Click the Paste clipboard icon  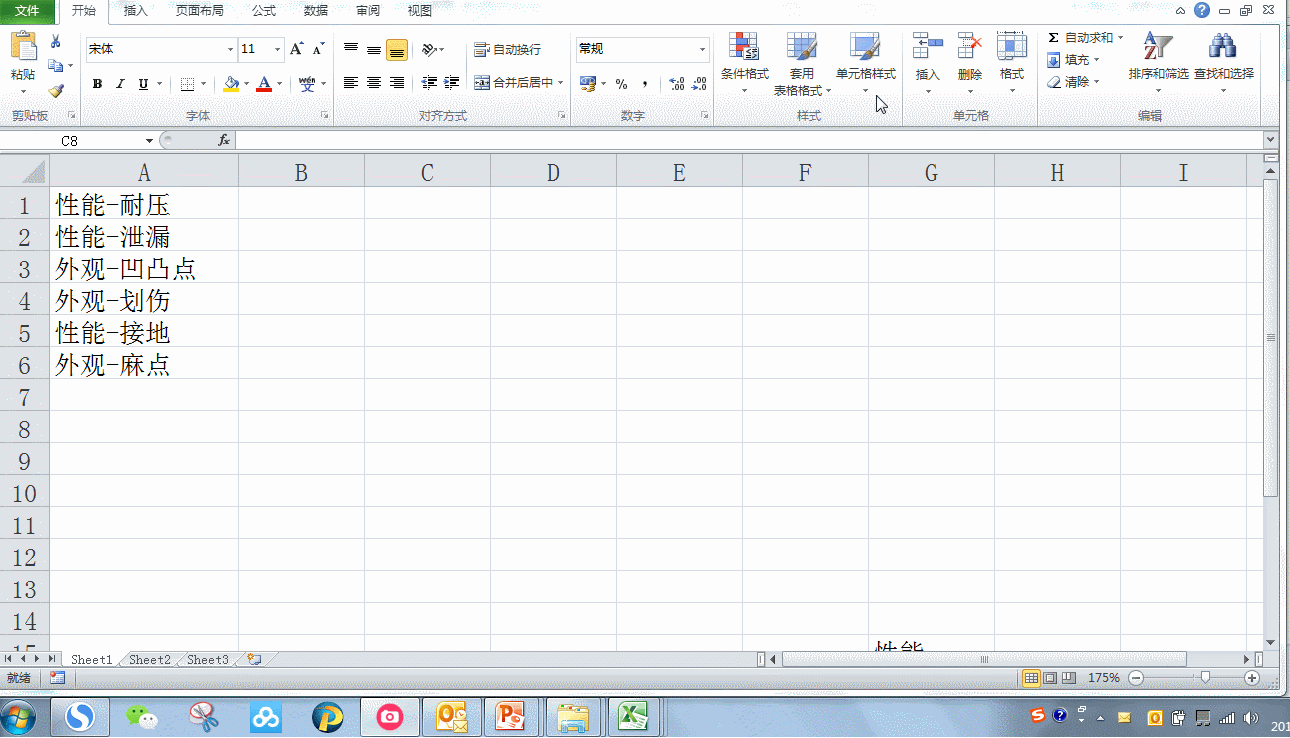22,46
